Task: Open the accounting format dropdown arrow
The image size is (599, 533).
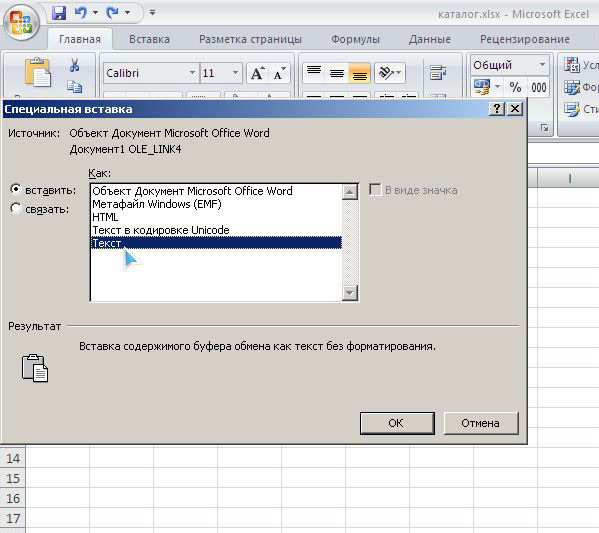Action: (x=497, y=87)
